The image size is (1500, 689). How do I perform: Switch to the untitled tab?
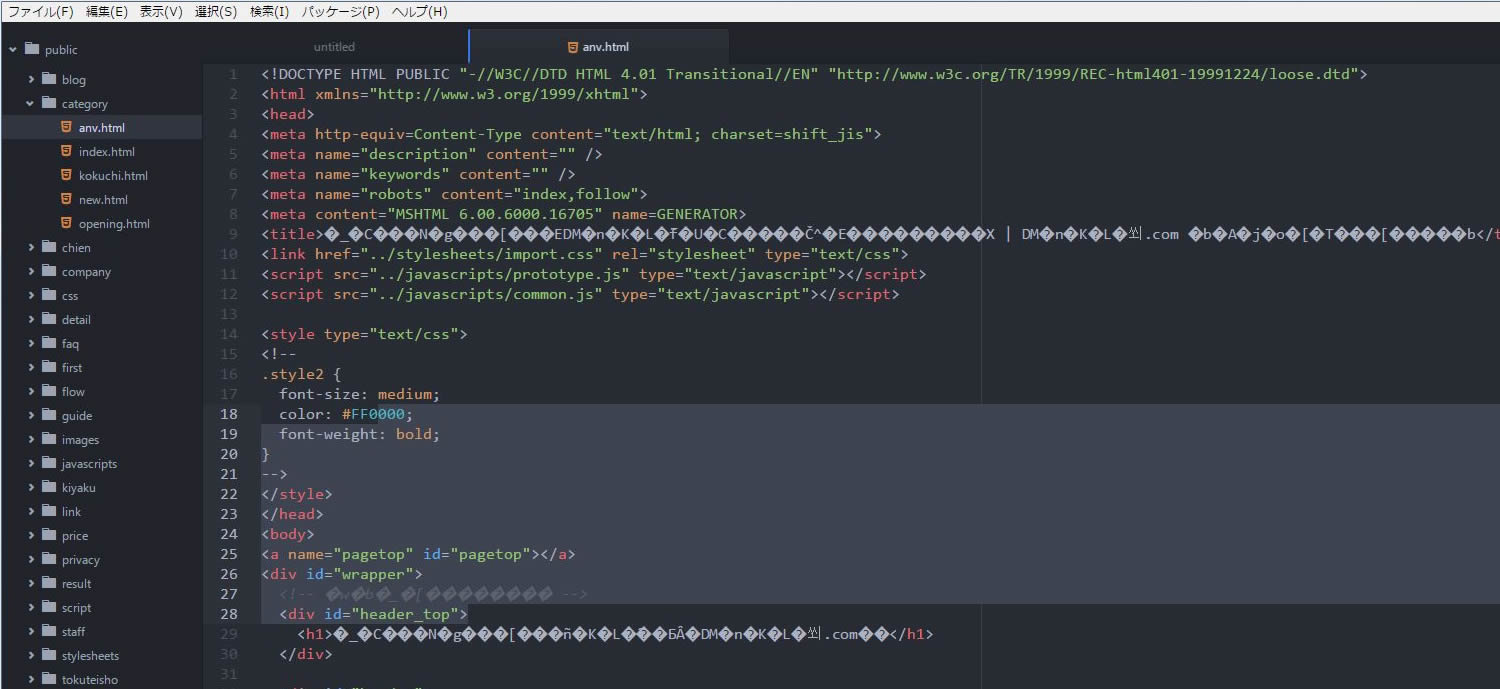click(334, 47)
